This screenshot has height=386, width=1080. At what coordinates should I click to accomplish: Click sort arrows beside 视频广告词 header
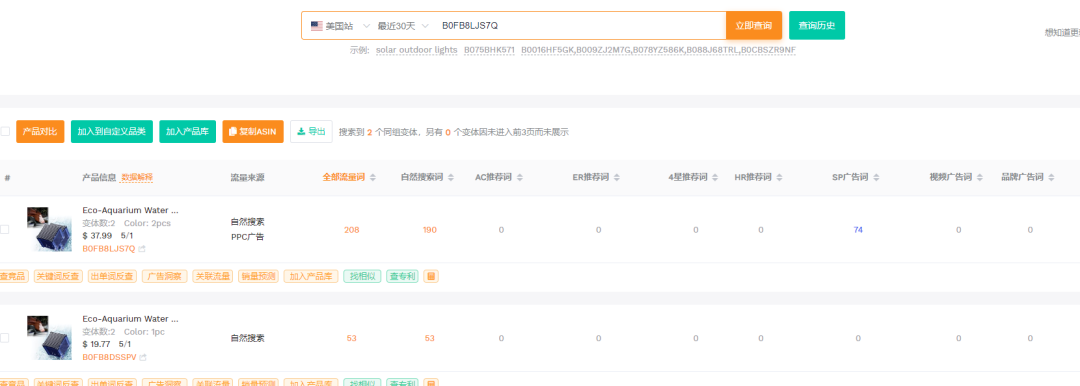click(x=978, y=178)
